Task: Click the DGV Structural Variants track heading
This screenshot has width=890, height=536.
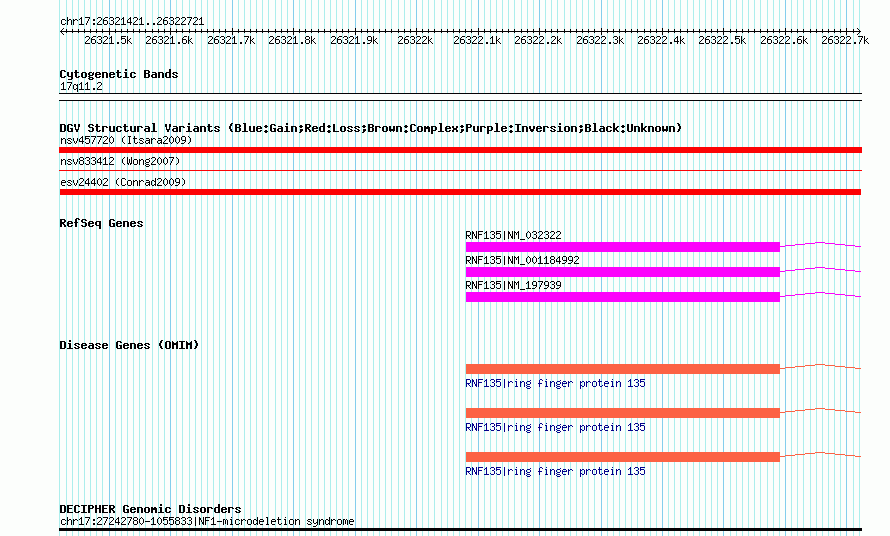Action: tap(370, 128)
